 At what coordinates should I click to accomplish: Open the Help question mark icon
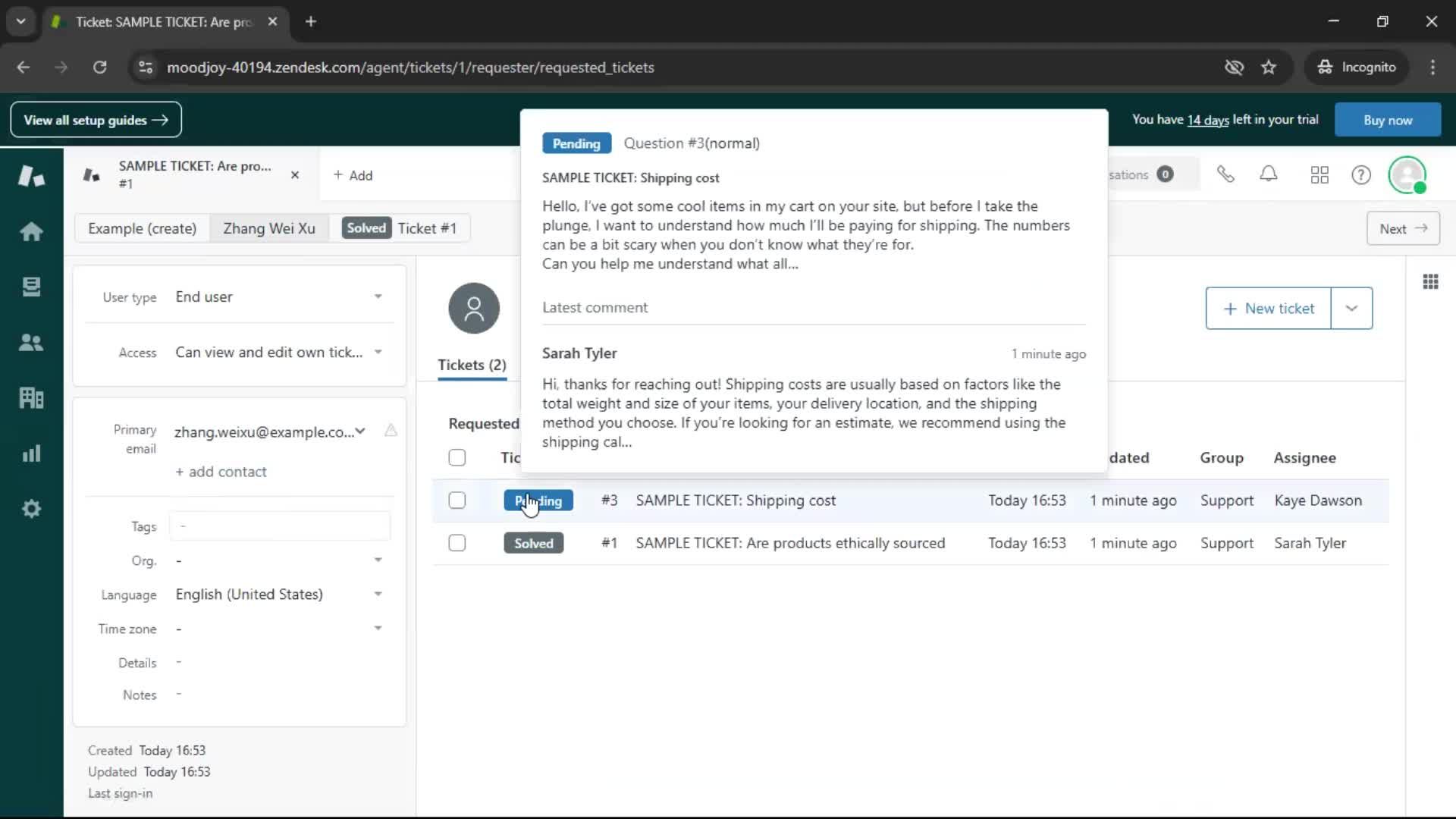tap(1361, 175)
